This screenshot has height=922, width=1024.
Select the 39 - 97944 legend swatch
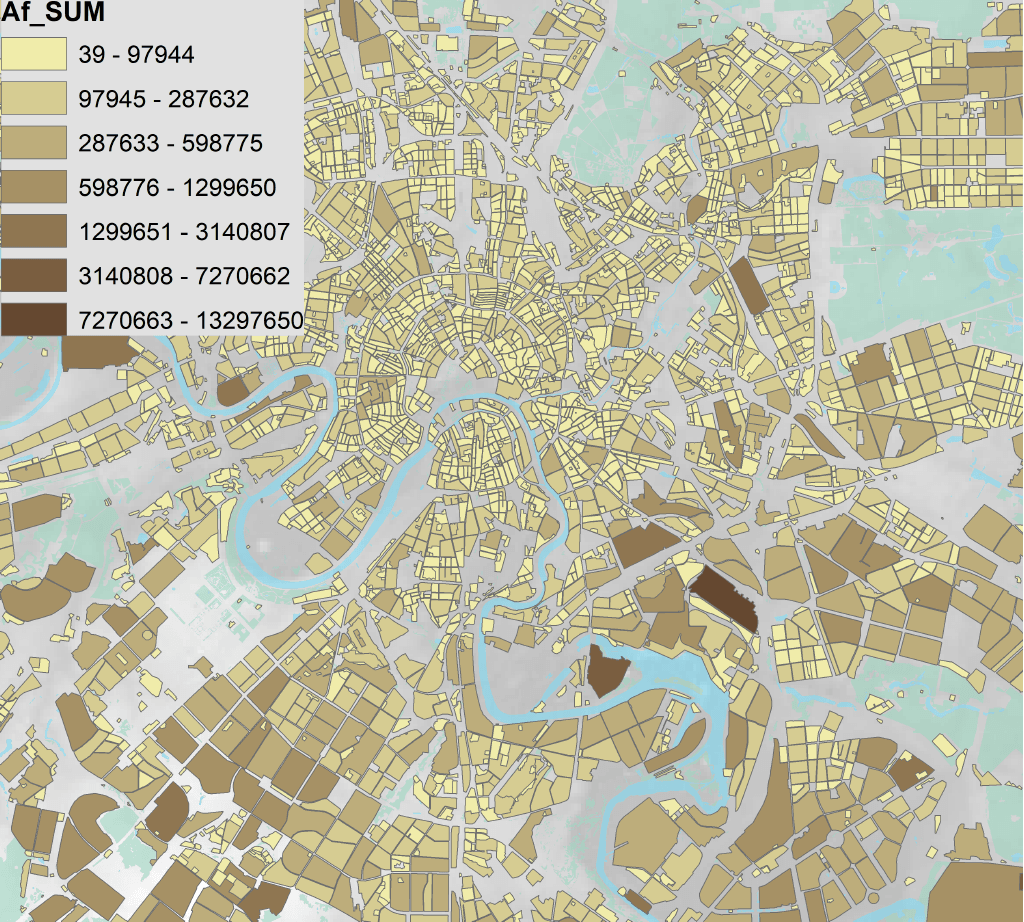tap(34, 54)
